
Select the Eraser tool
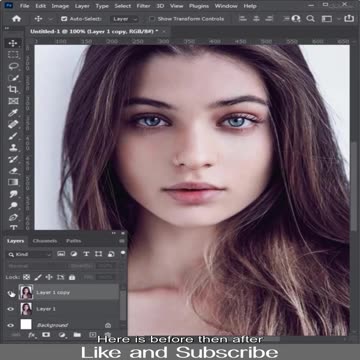click(x=13, y=171)
